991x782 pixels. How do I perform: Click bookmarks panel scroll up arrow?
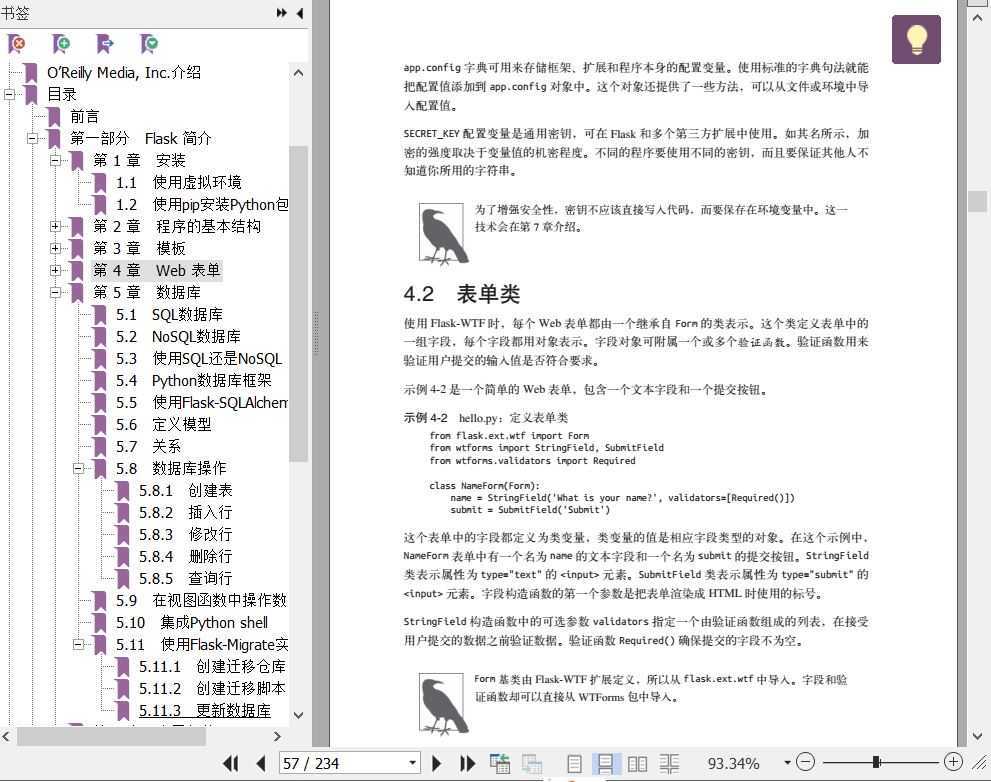pyautogui.click(x=298, y=73)
